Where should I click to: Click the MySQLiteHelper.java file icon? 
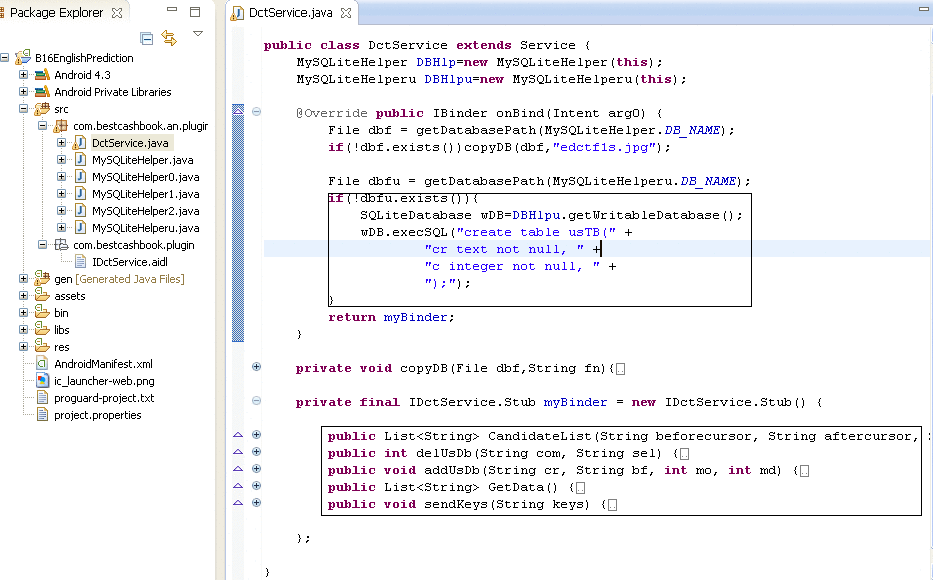(80, 159)
